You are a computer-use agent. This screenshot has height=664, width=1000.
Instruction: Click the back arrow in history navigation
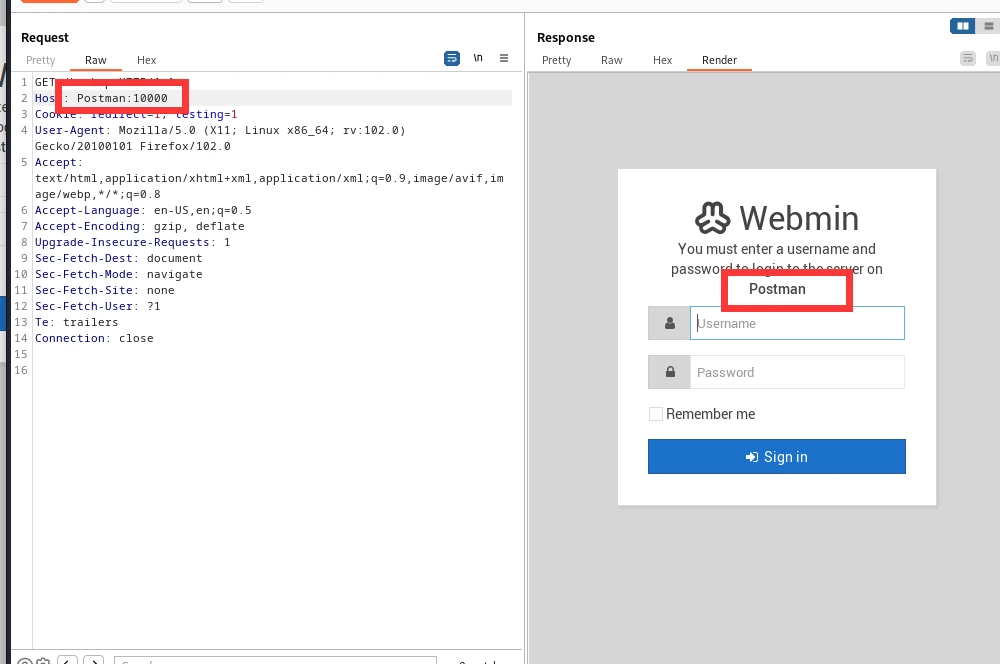coord(67,660)
